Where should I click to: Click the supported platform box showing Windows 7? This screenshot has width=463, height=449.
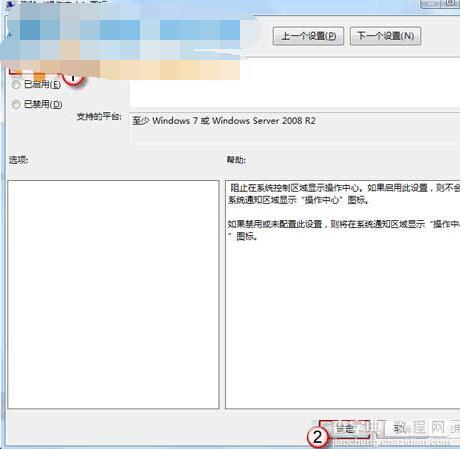click(295, 128)
